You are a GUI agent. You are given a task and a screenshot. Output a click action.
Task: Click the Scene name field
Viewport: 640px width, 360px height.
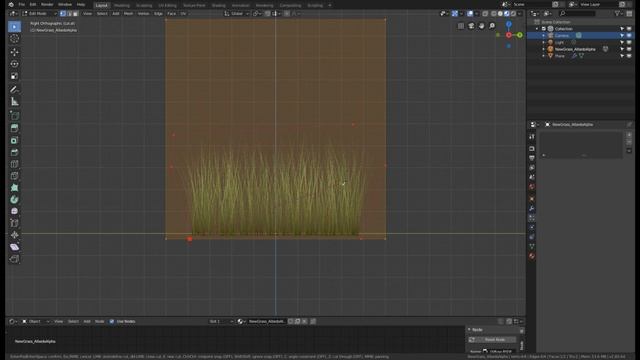pos(531,4)
